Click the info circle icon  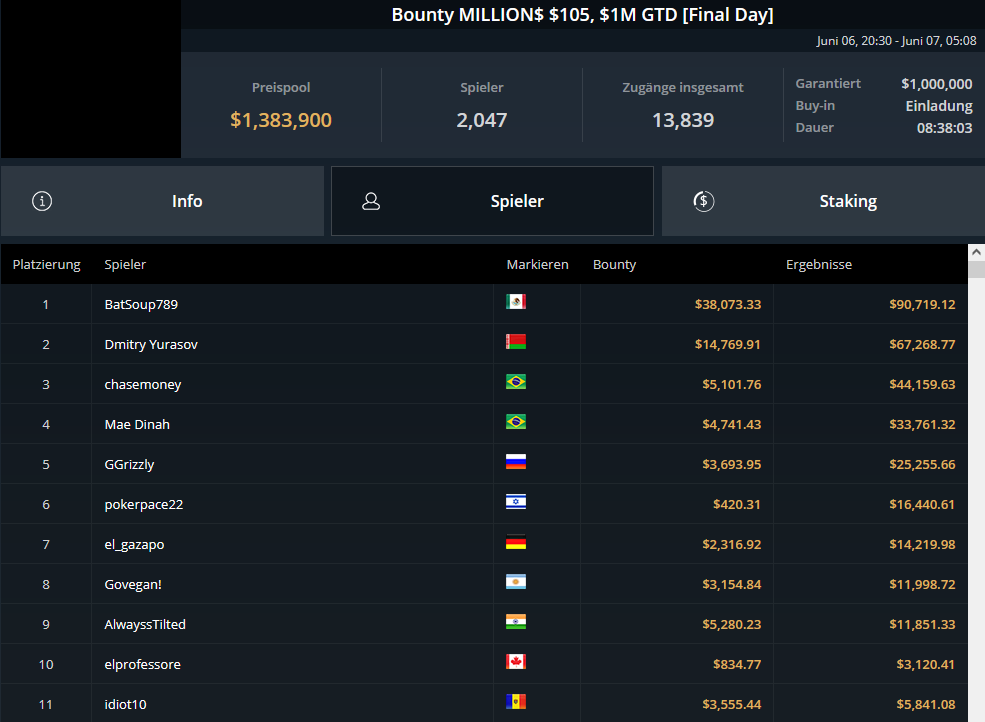(42, 201)
